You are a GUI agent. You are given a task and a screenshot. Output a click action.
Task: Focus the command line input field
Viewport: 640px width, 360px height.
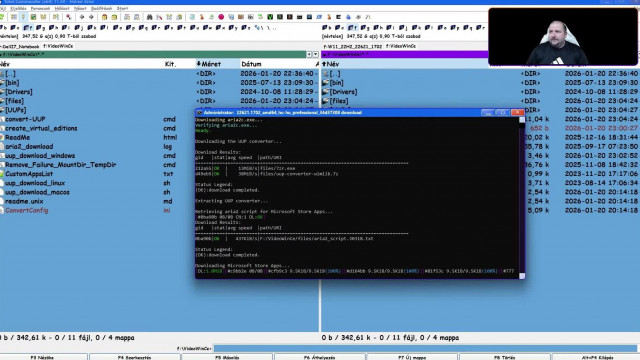click(x=425, y=348)
